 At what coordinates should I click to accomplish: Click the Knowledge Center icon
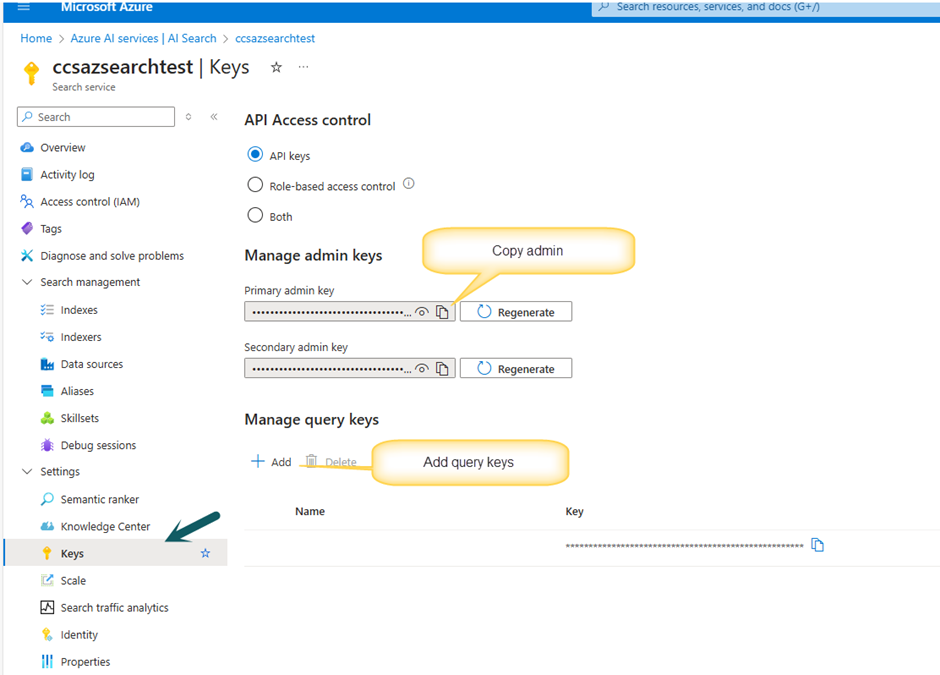(x=47, y=526)
